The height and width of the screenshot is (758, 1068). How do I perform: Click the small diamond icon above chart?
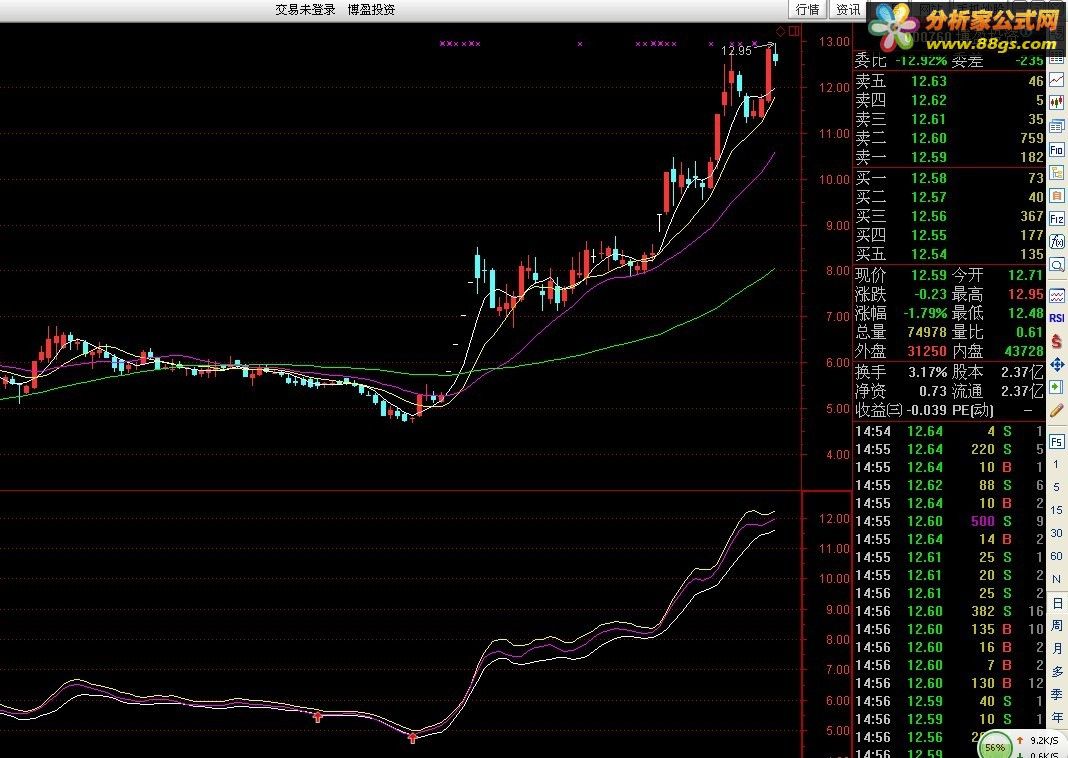pos(781,31)
